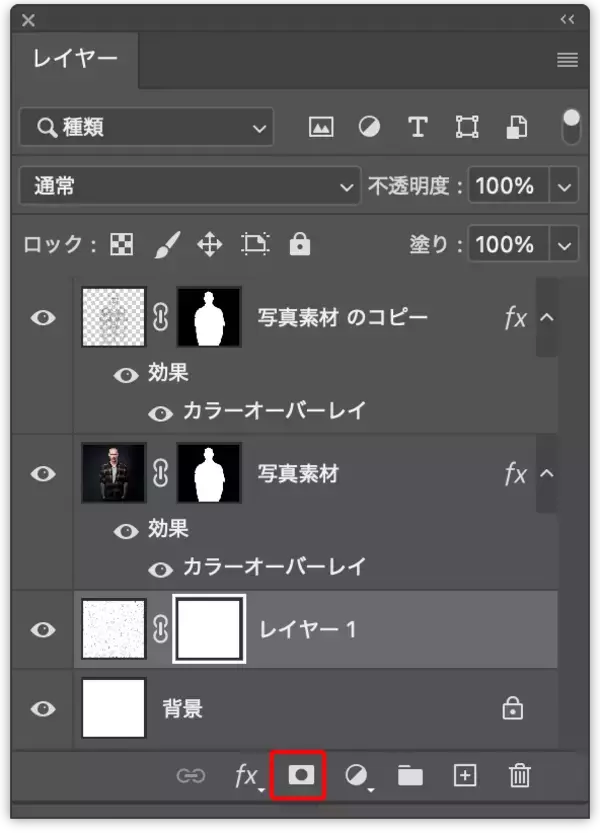Click layer name 背景
600x833 pixels.
click(182, 708)
